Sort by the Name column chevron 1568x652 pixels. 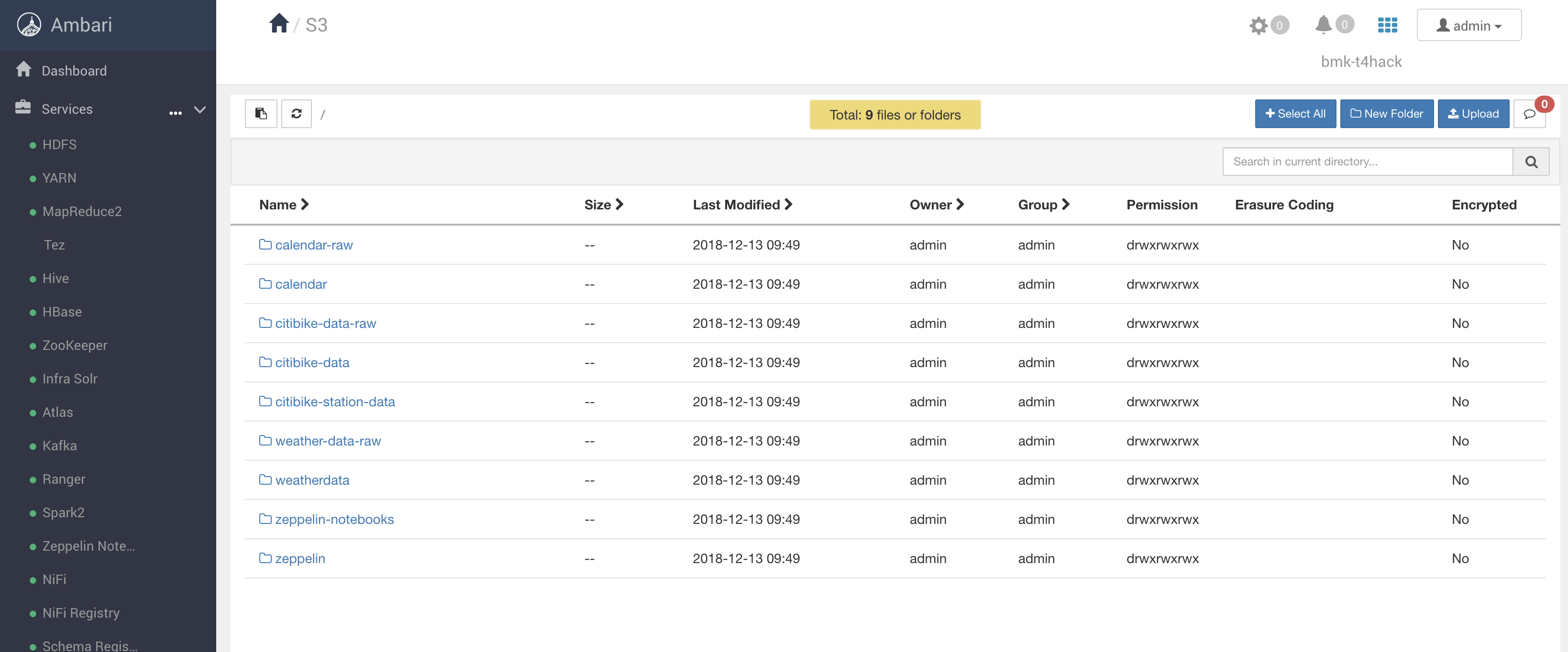click(305, 205)
